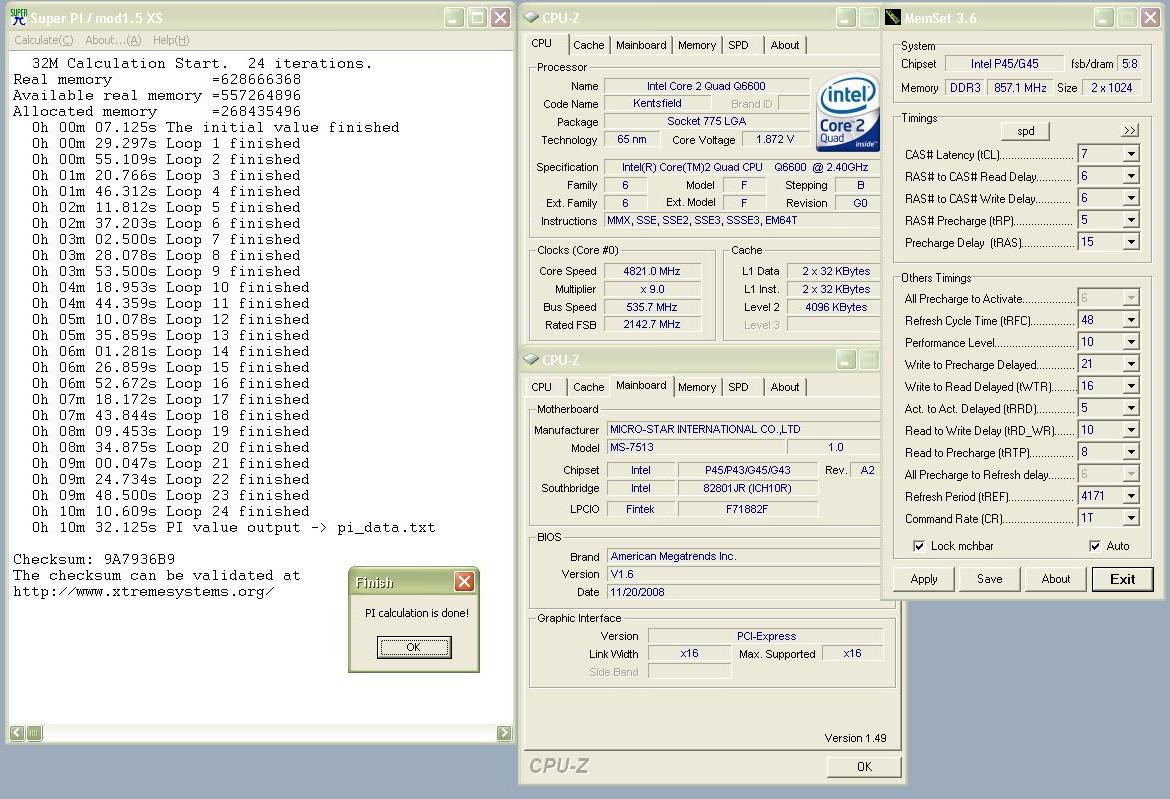This screenshot has height=799, width=1170.
Task: Click the Super PI horizontal scrollbar thumb
Action: [x=34, y=733]
